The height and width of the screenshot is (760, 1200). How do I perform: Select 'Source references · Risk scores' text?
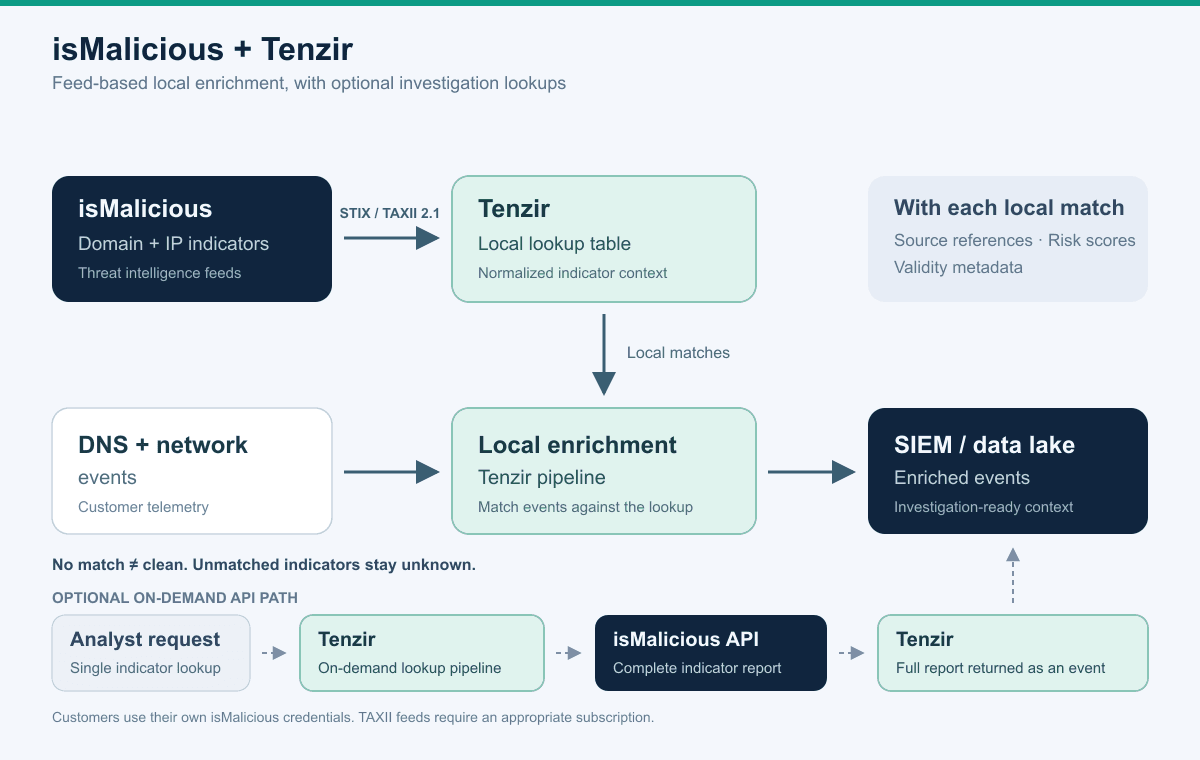coord(1015,240)
